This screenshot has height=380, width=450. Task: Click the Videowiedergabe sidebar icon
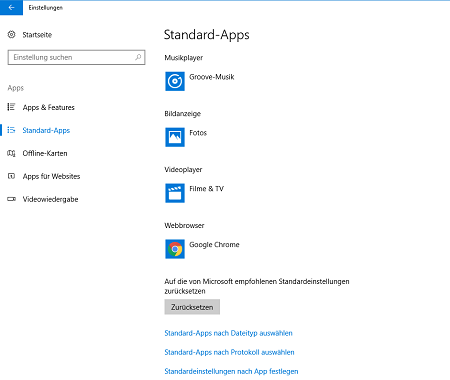[11, 199]
